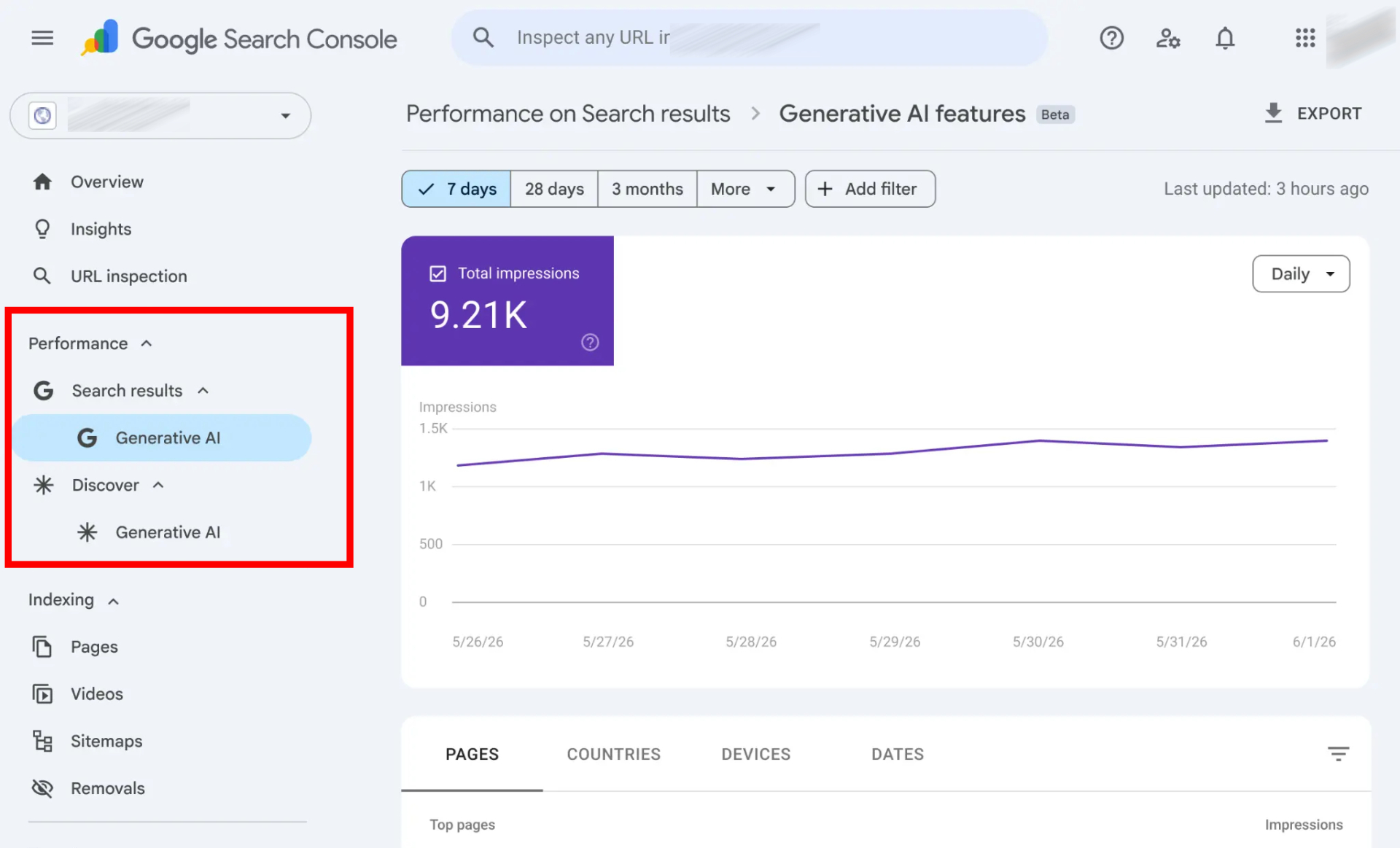Click the Overview home icon
The width and height of the screenshot is (1400, 848).
tap(42, 182)
